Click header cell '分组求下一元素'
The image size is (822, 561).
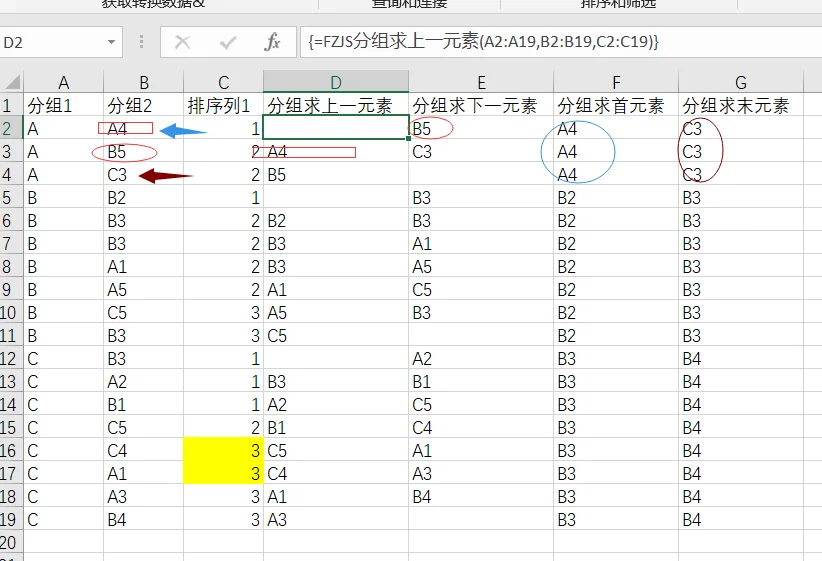coord(481,106)
